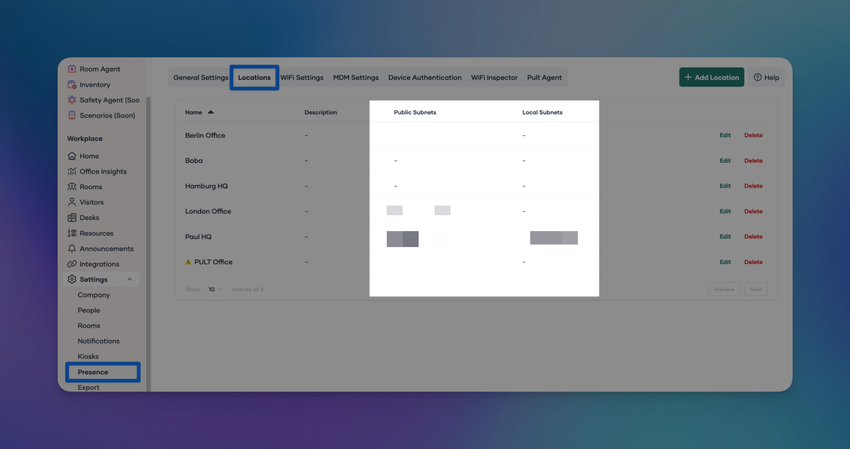
Task: Select Presence in Settings submenu
Action: click(x=93, y=372)
